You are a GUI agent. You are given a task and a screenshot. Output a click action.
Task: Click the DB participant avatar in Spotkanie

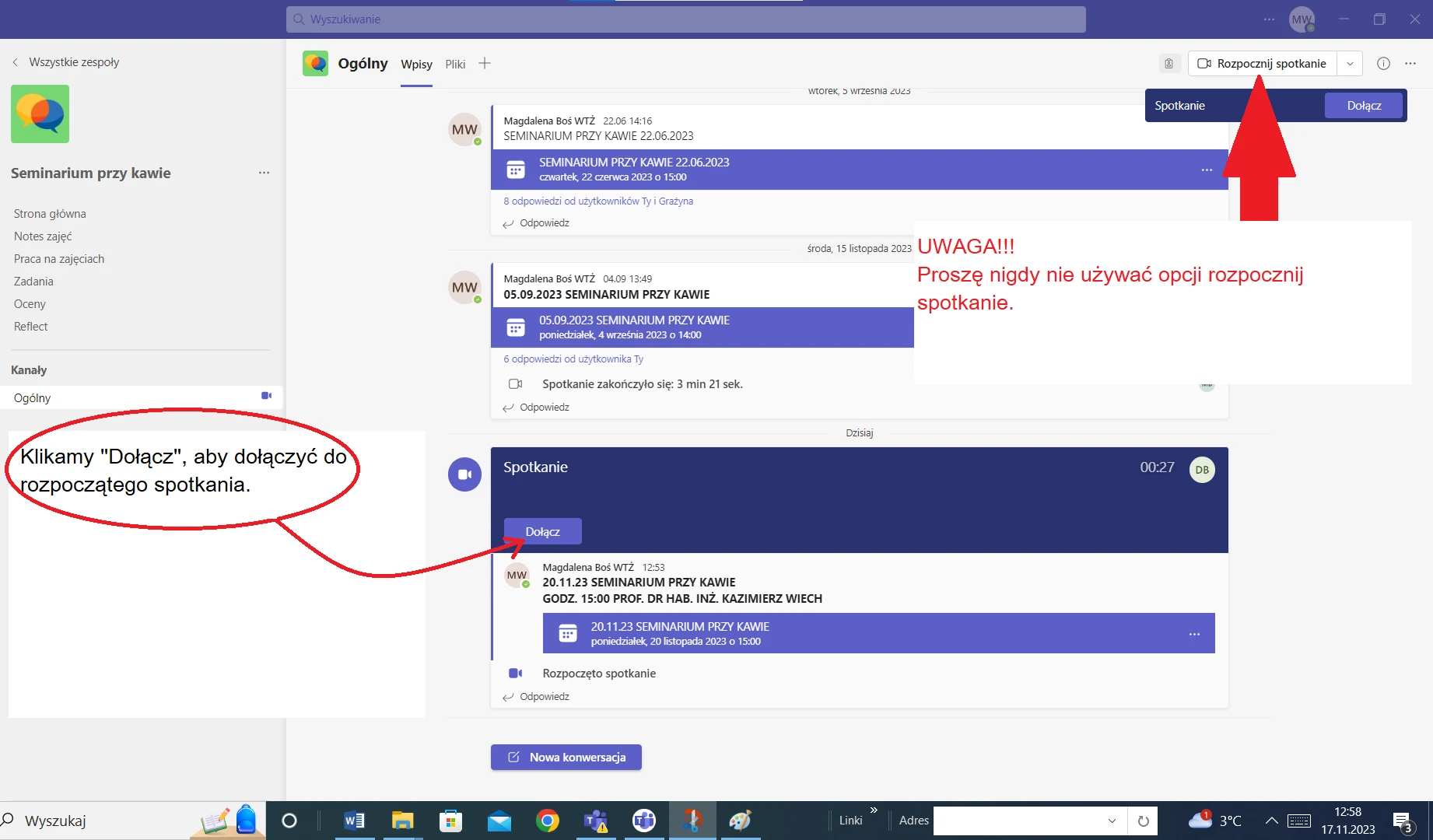pyautogui.click(x=1202, y=470)
